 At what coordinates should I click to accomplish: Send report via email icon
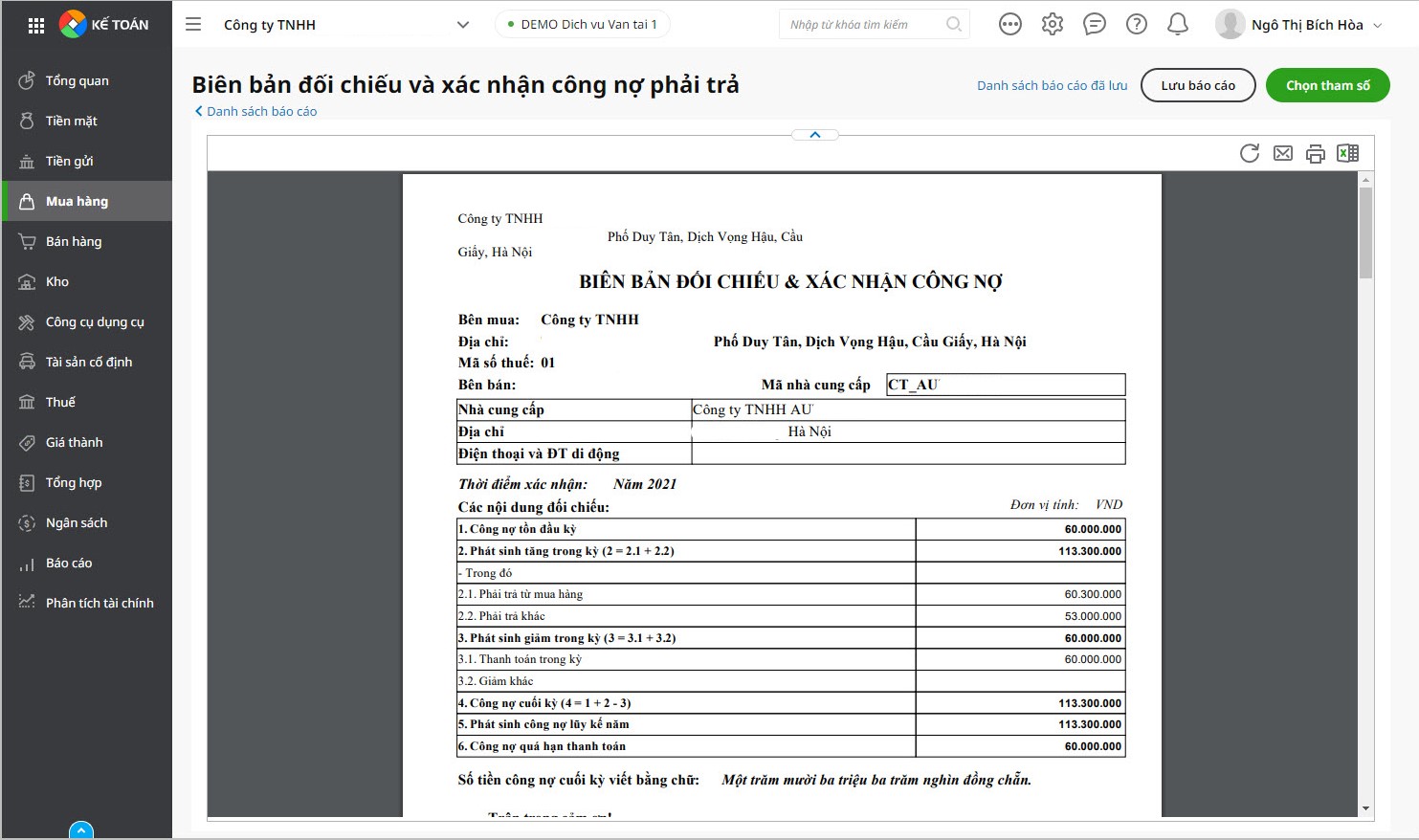[1283, 153]
